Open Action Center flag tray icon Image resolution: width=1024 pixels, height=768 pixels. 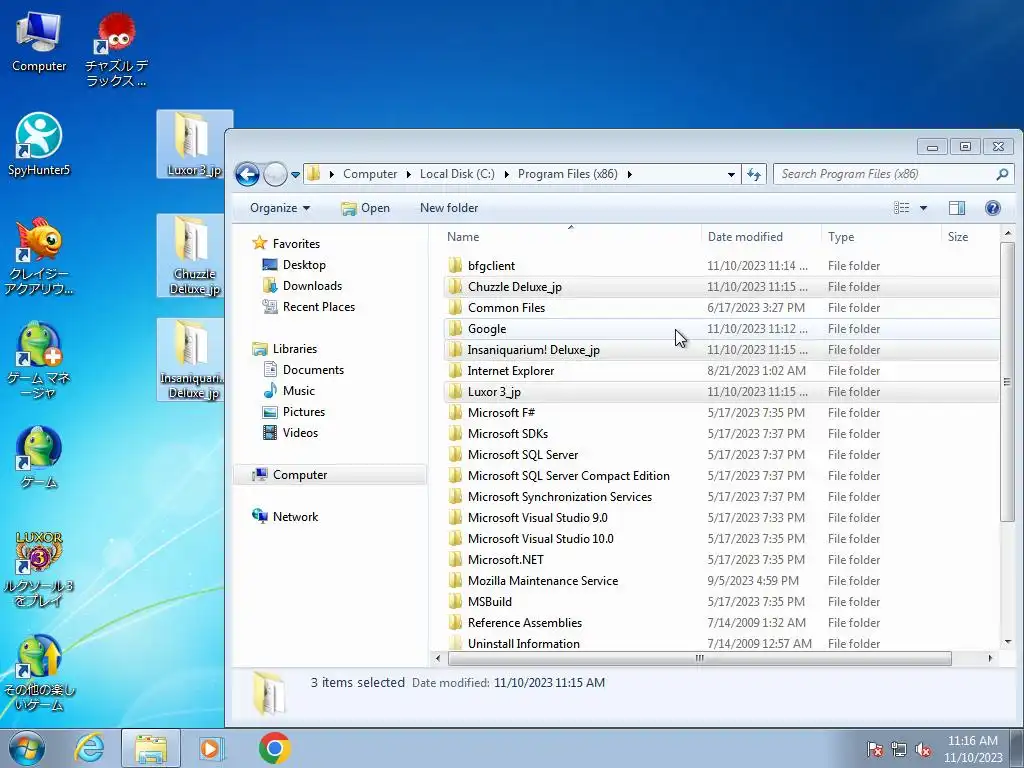point(874,750)
